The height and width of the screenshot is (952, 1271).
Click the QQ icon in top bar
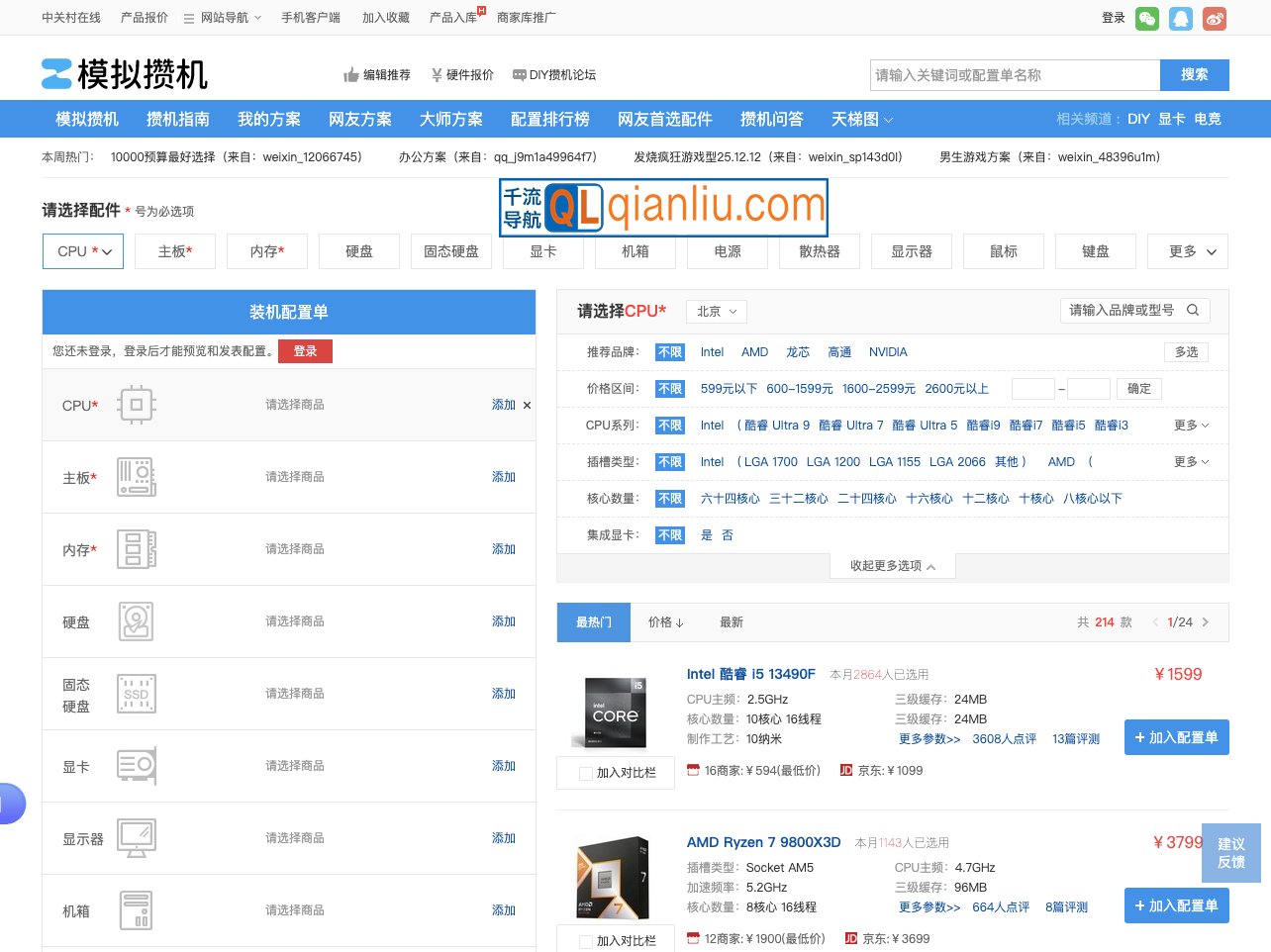pyautogui.click(x=1181, y=18)
